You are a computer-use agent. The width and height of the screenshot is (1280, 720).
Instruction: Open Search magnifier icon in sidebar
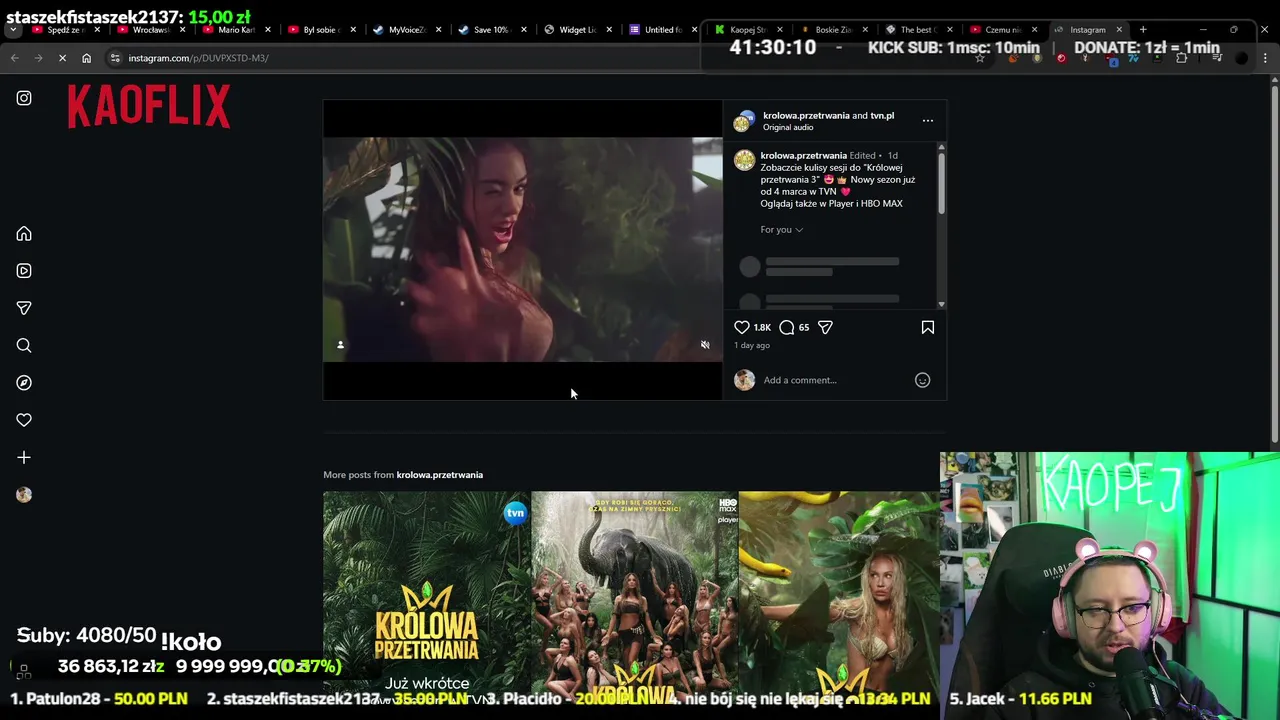24,346
